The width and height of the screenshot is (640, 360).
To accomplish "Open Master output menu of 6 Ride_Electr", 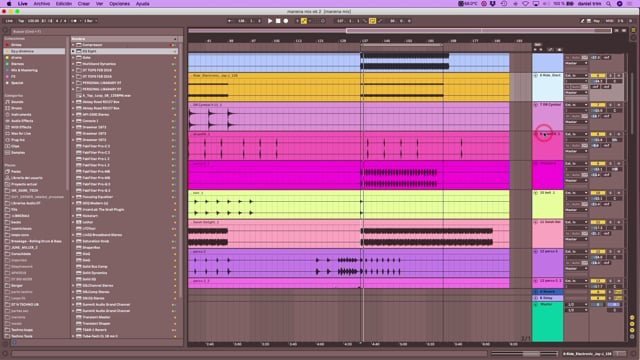I will [576, 93].
